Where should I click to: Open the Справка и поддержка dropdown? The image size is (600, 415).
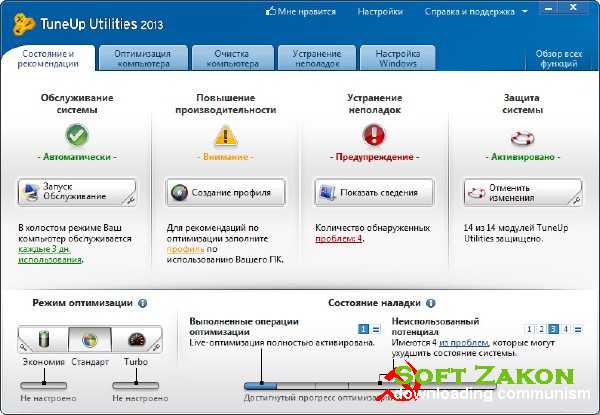pyautogui.click(x=476, y=12)
